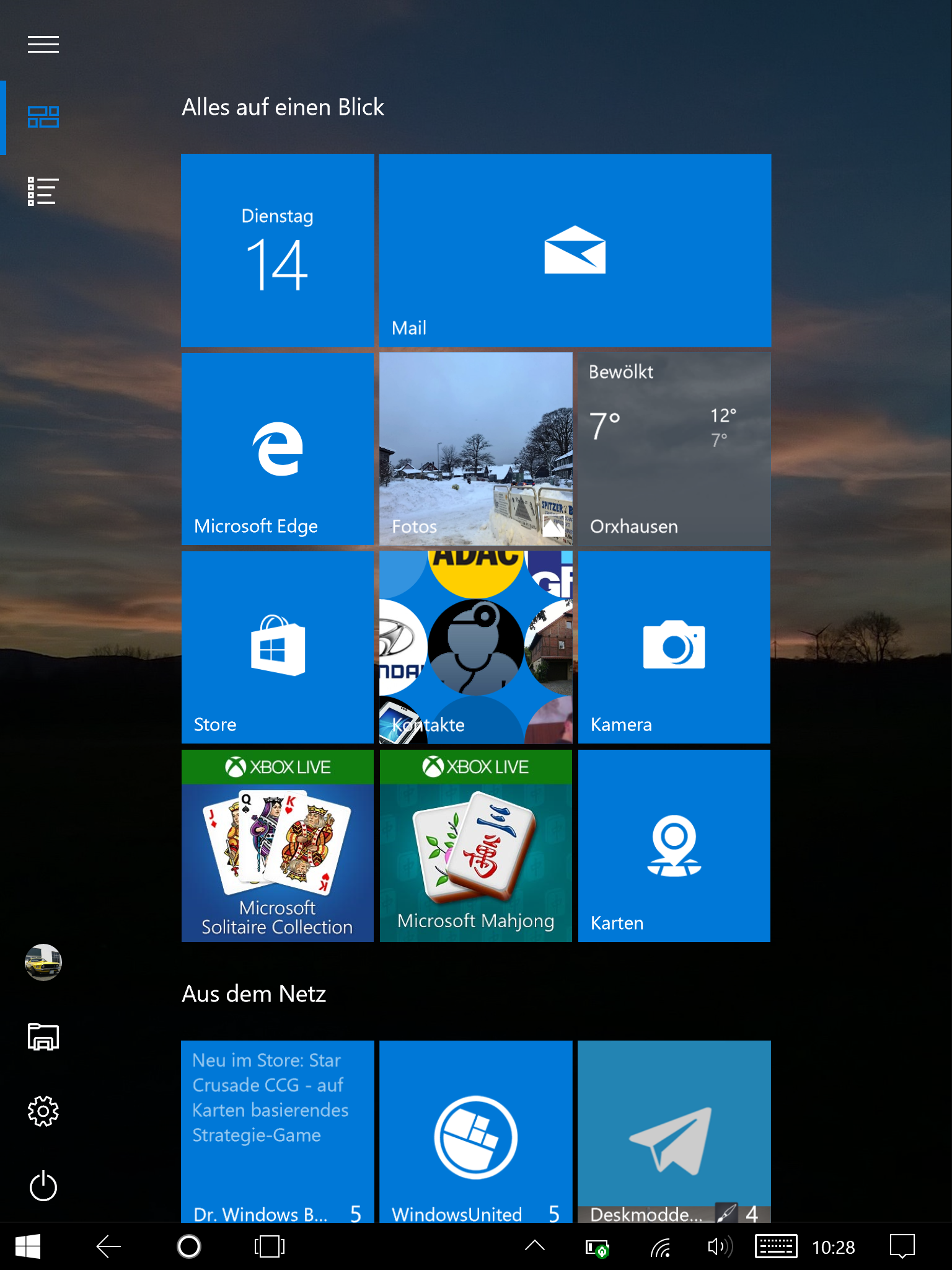Open the Kamera app tile
Screen dimensions: 952x1270
[x=674, y=647]
